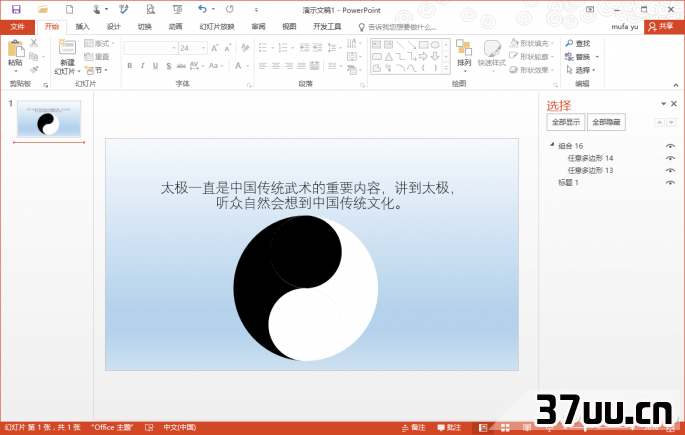Apply strikethrough abc icon
Image resolution: width=685 pixels, height=435 pixels.
coord(181,66)
